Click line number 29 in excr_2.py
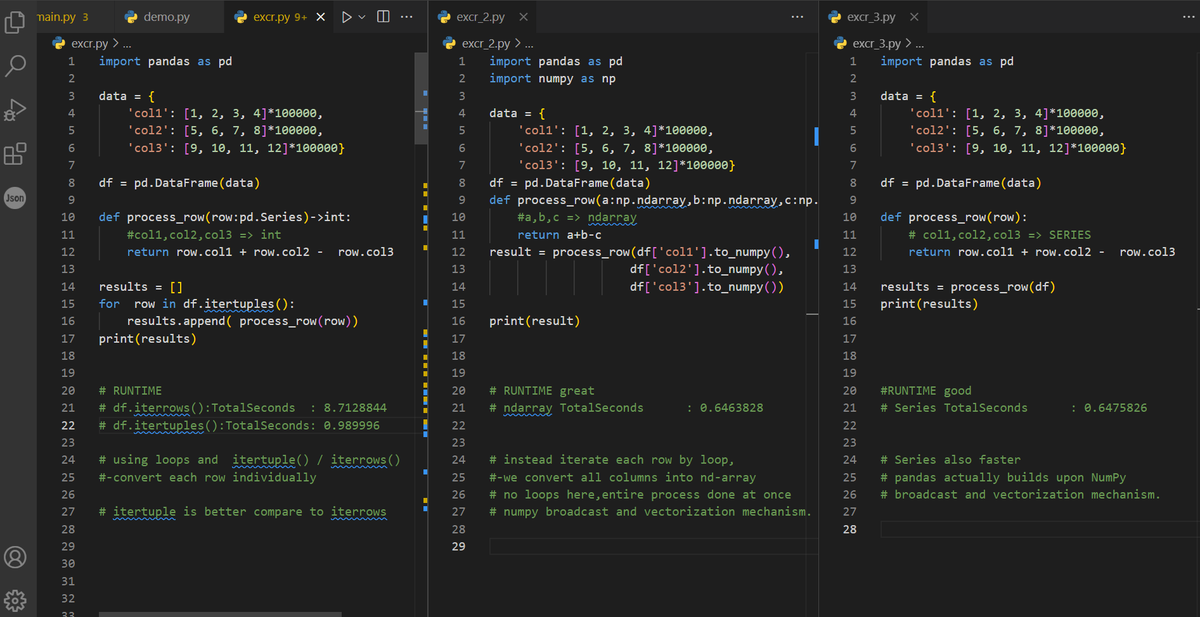The height and width of the screenshot is (617, 1200). click(460, 546)
